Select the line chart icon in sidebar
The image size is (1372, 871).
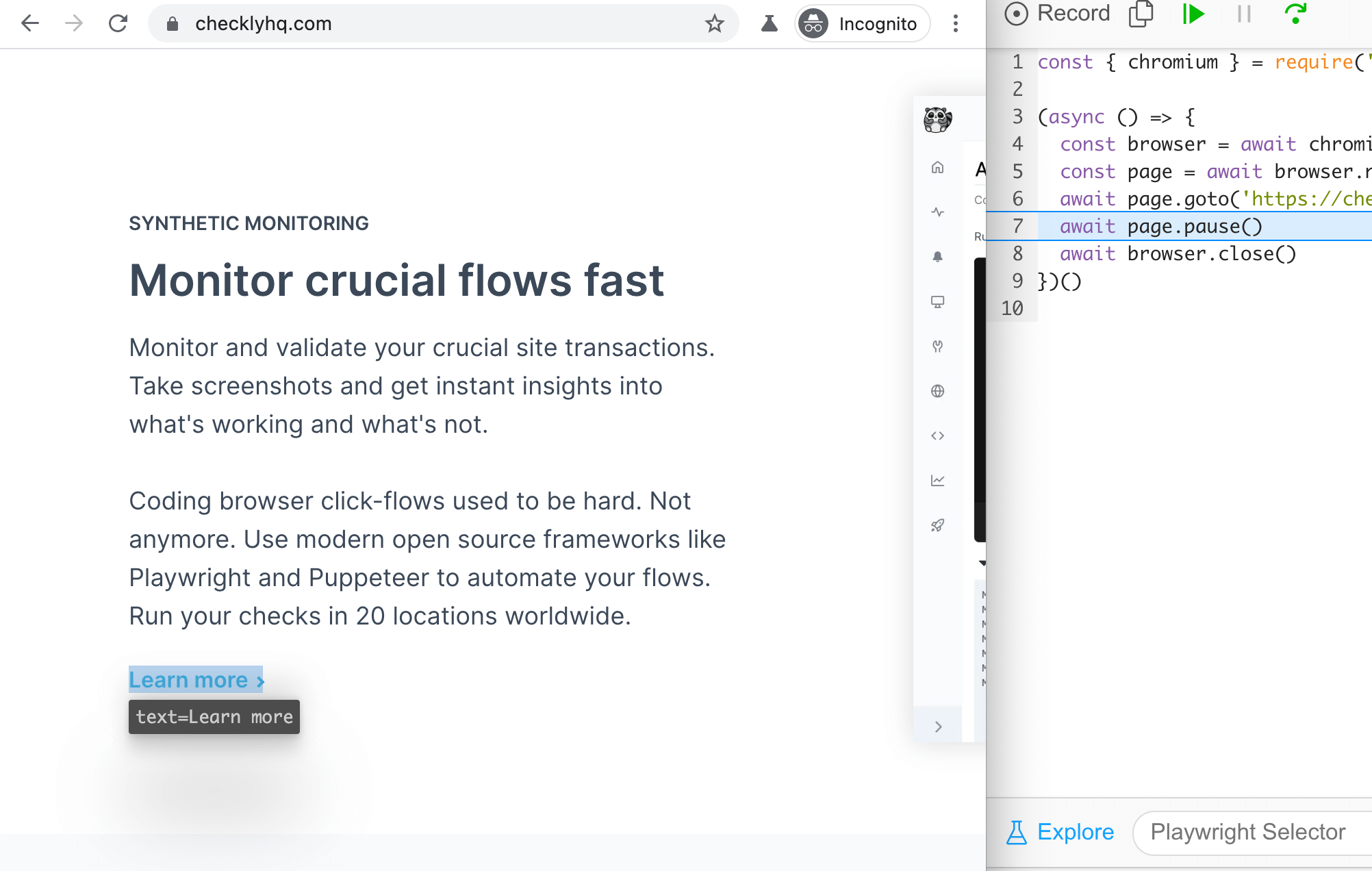click(x=937, y=481)
